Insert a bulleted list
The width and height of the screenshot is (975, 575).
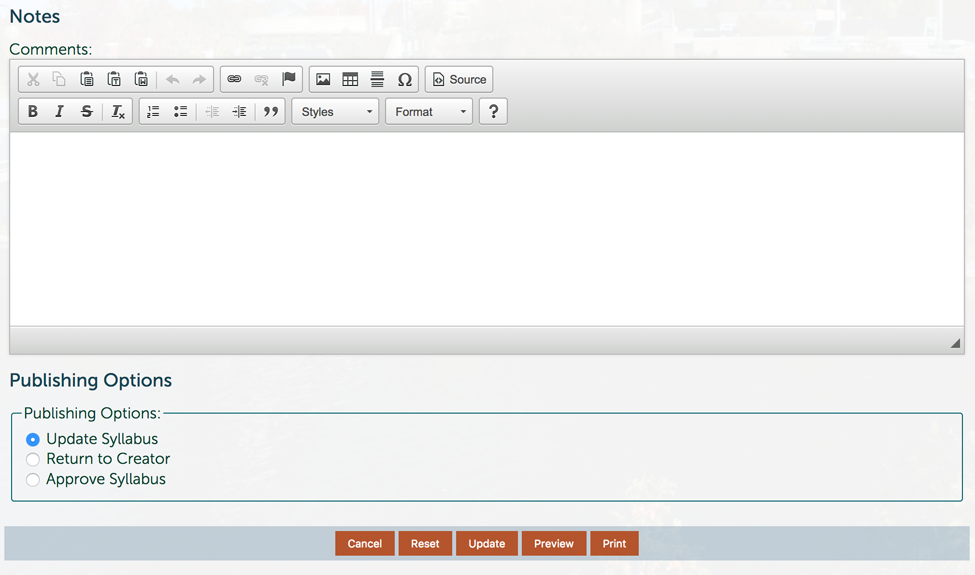(181, 112)
